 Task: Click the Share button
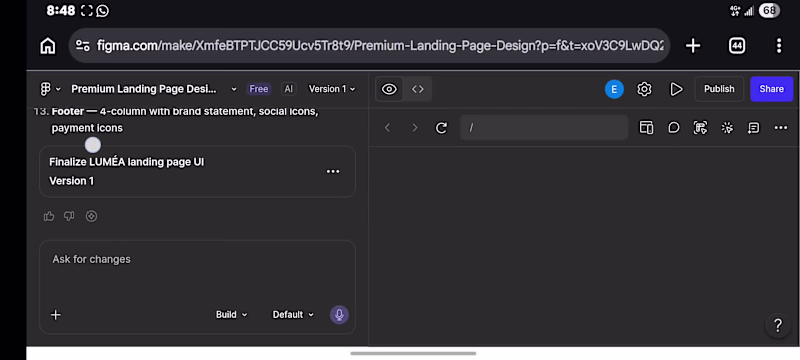point(771,89)
